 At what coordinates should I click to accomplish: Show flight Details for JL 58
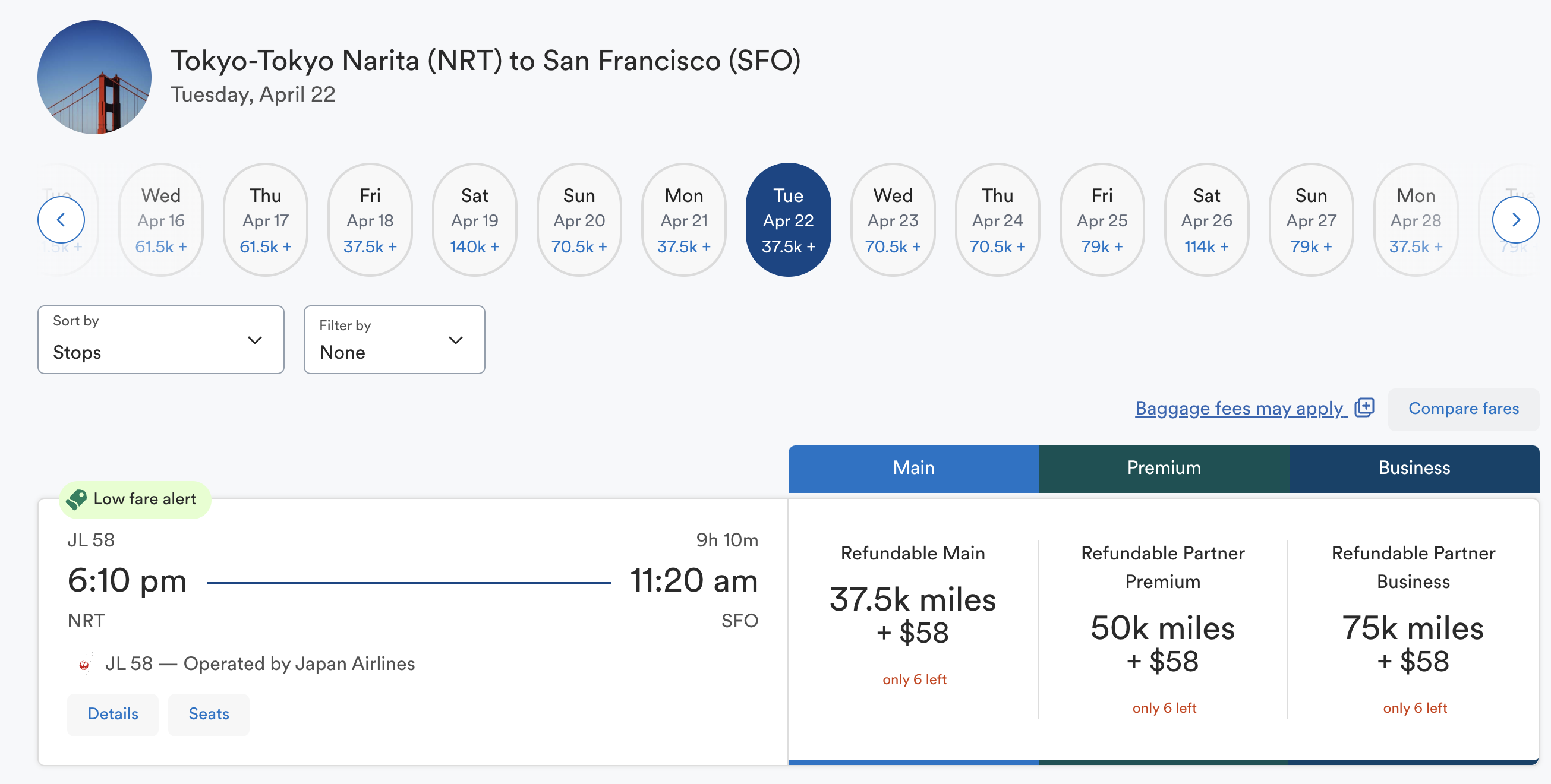(x=112, y=714)
